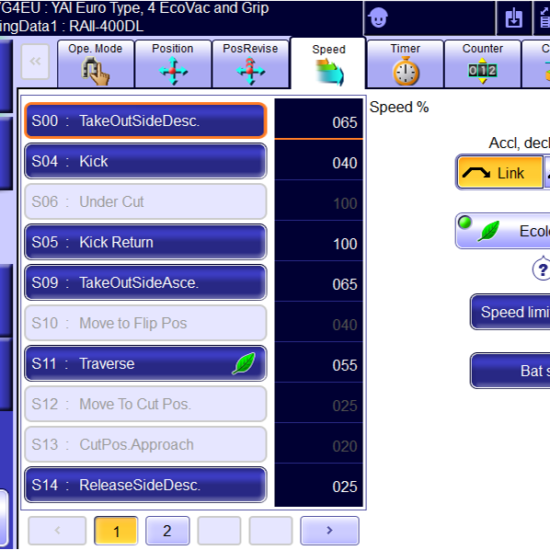This screenshot has height=550, width=550.
Task: Select page 1 of the step list
Action: tap(116, 531)
